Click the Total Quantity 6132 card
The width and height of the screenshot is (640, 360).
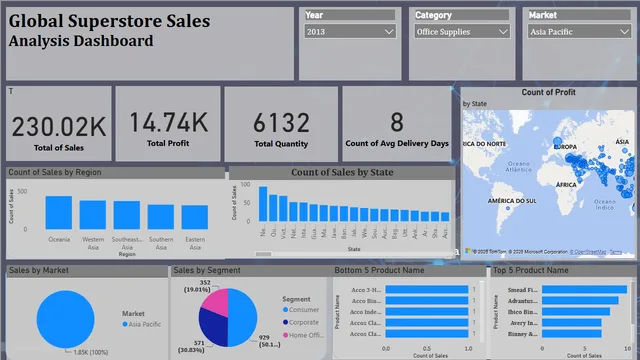point(281,123)
